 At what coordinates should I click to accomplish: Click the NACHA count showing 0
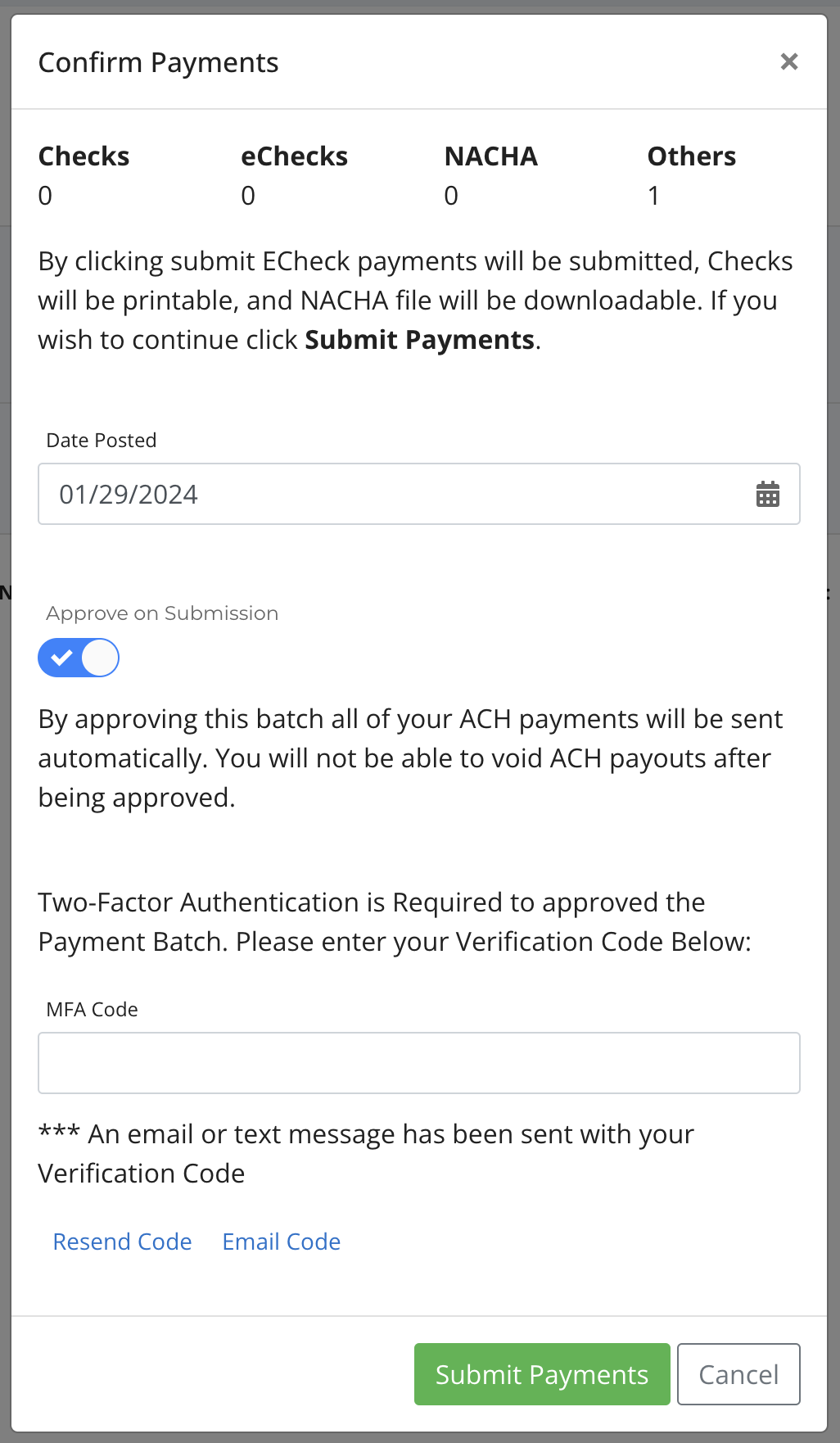click(x=450, y=196)
